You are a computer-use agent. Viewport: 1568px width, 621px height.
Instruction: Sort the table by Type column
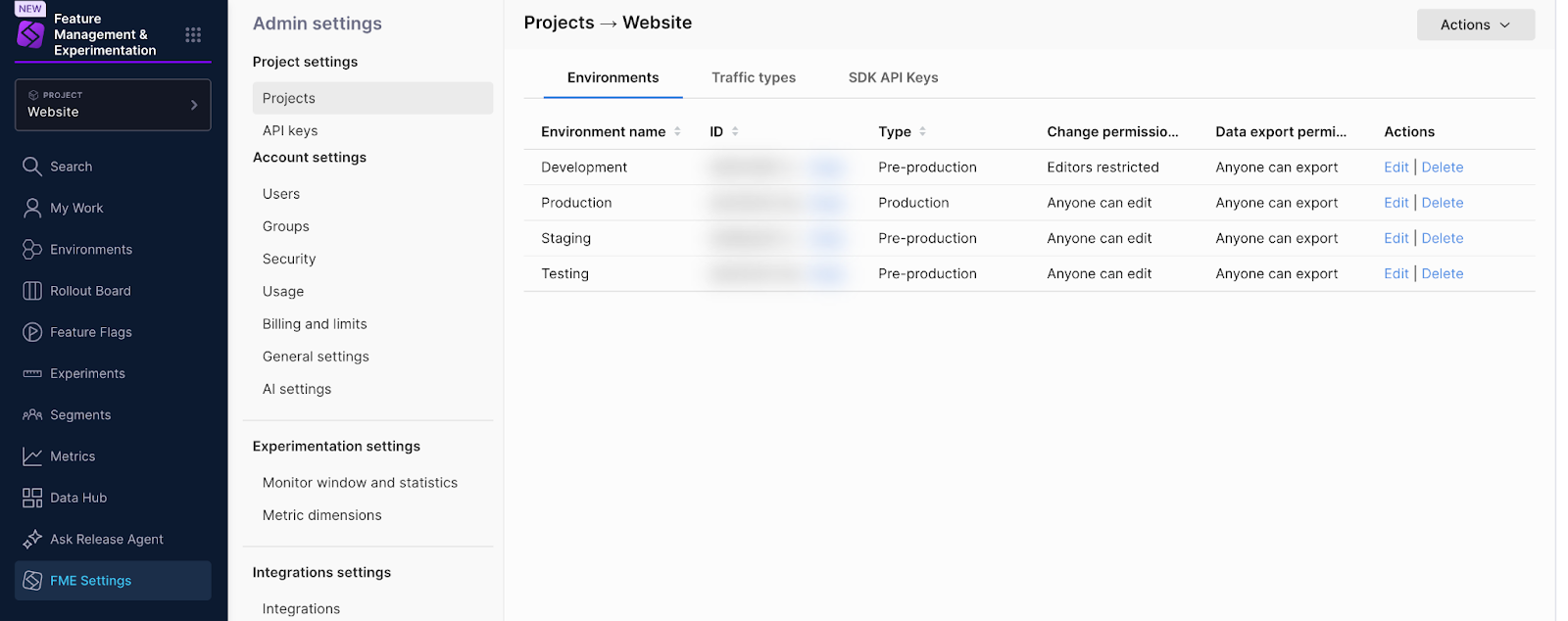(x=922, y=131)
